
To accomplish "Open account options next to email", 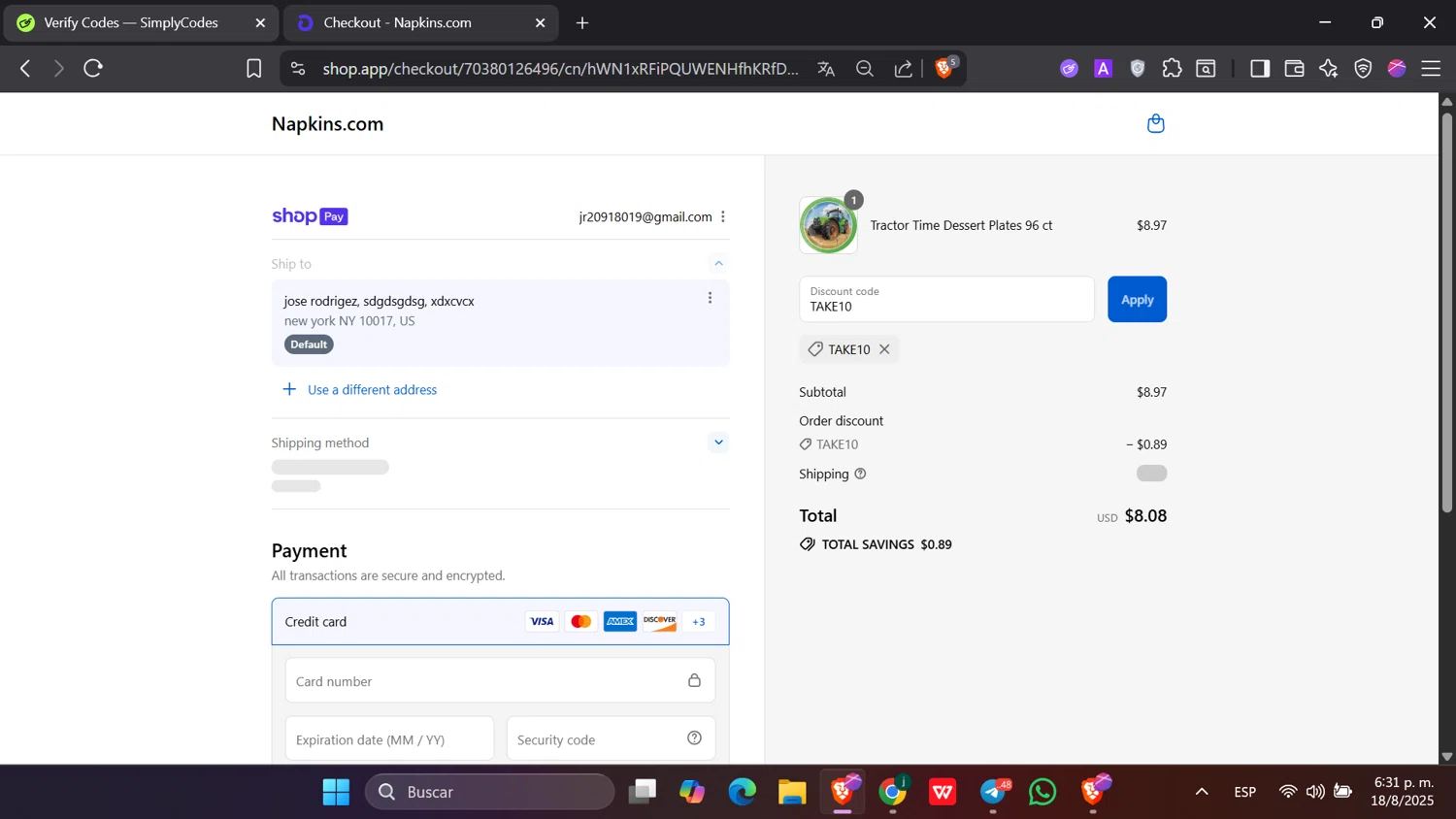I will coord(723,216).
